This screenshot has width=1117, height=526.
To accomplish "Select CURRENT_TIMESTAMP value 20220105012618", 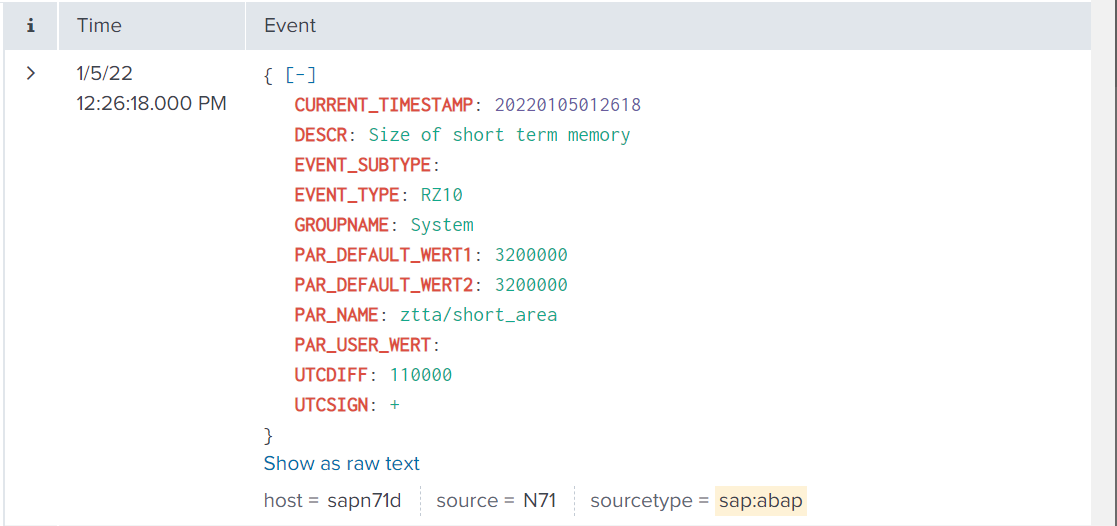I will (567, 105).
